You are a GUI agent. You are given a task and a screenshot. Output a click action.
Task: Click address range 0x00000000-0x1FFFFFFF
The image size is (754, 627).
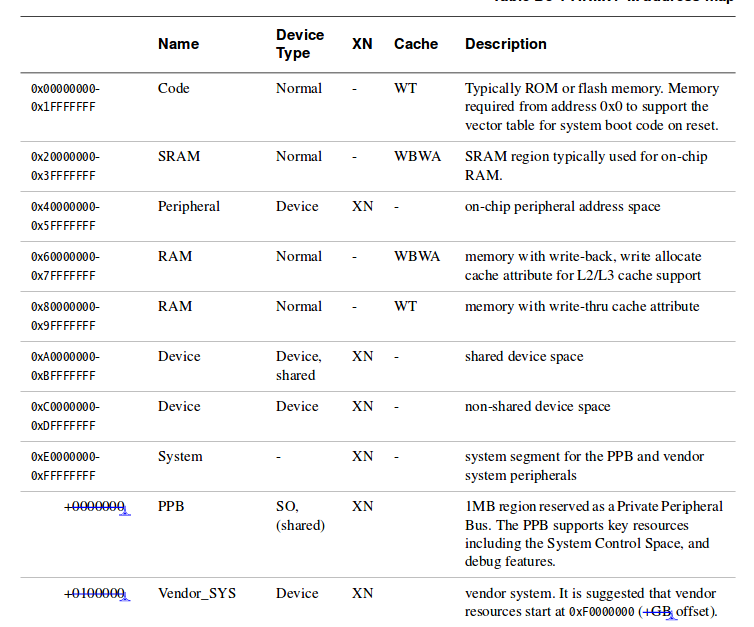click(65, 98)
